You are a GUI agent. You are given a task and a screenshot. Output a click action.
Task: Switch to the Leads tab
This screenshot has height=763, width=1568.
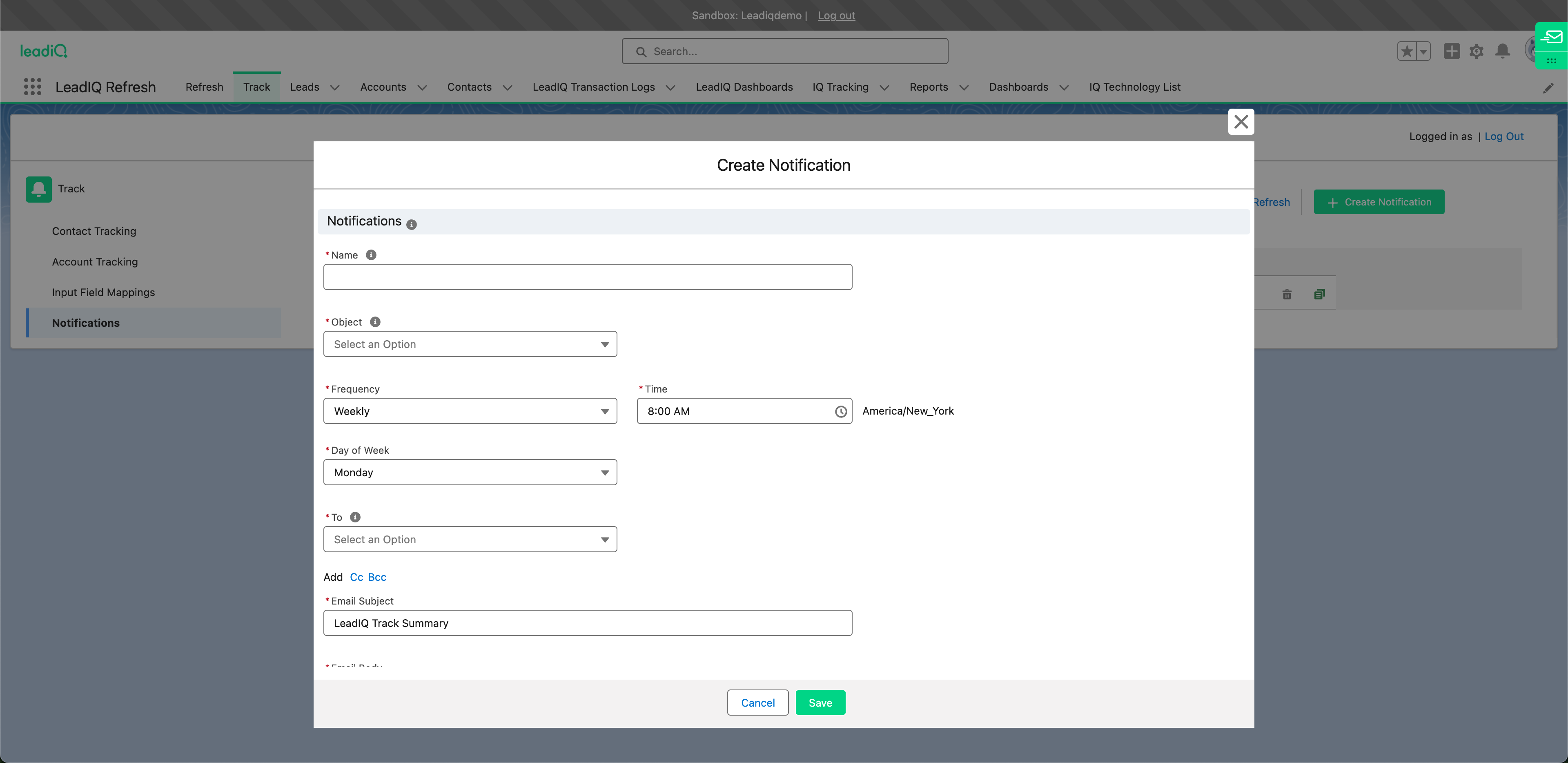304,87
